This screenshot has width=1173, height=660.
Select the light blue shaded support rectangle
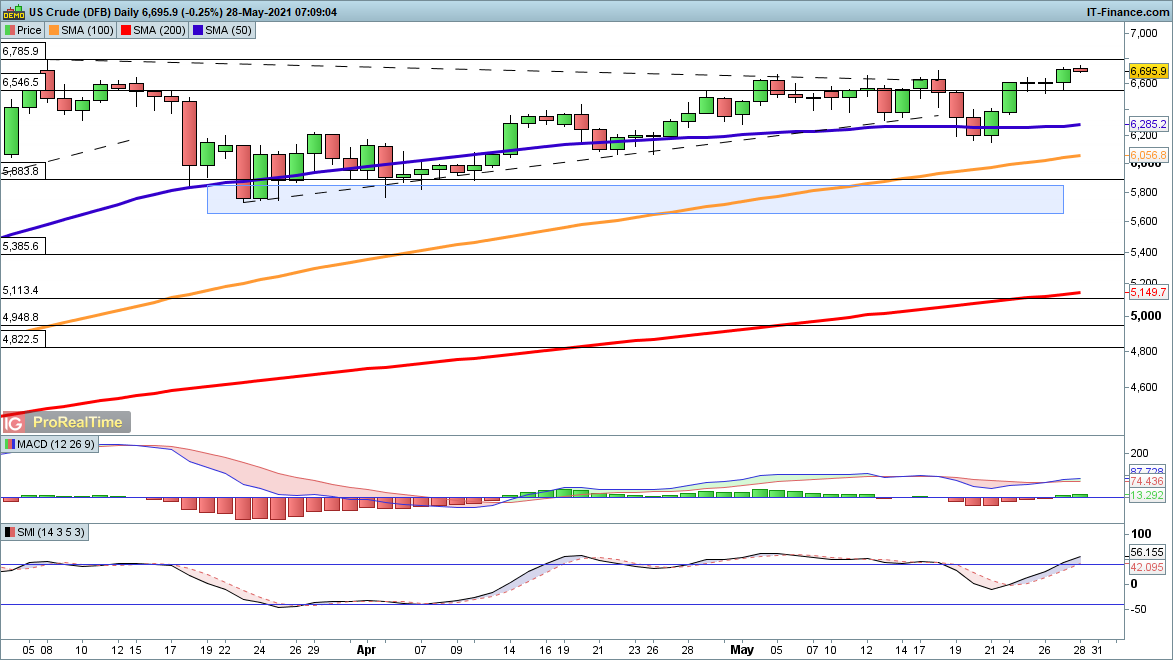coord(634,198)
